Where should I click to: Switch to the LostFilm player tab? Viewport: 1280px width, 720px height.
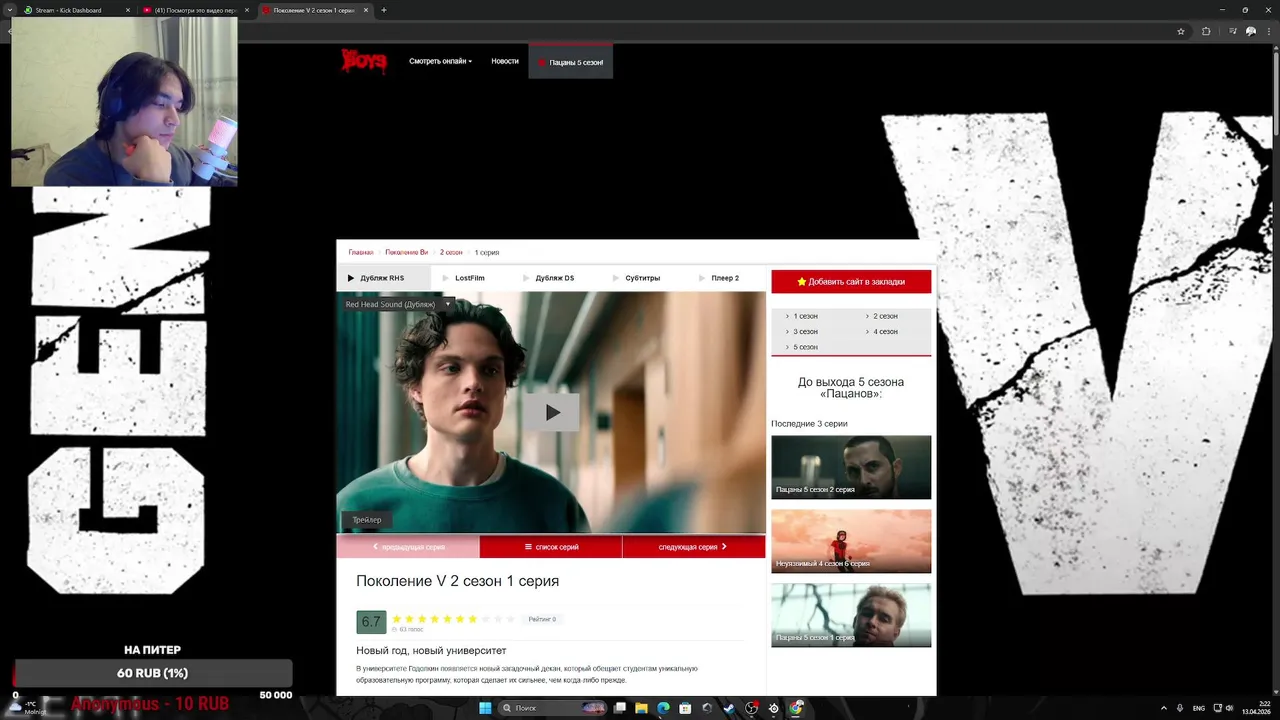pos(469,278)
